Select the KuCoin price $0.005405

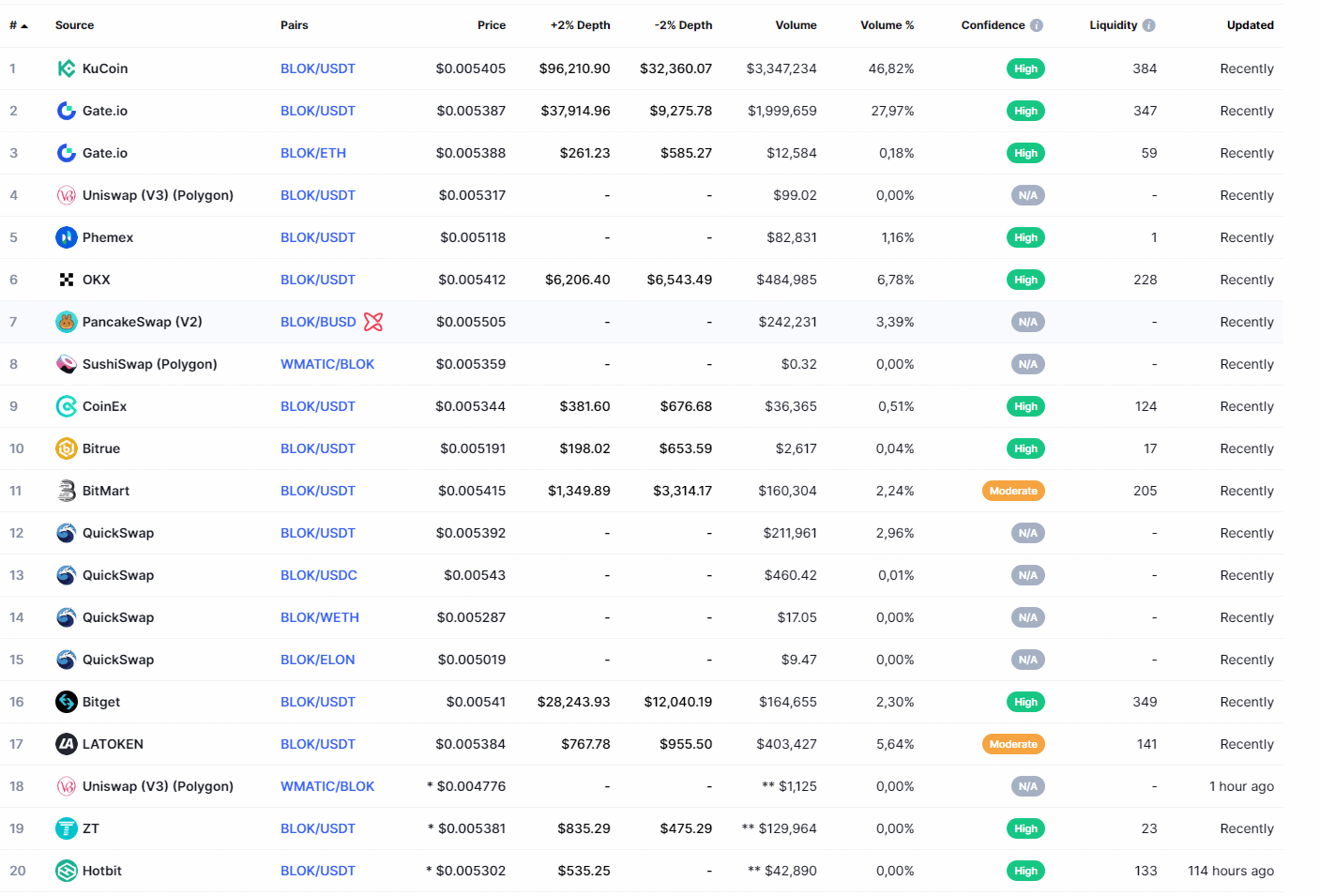click(470, 68)
